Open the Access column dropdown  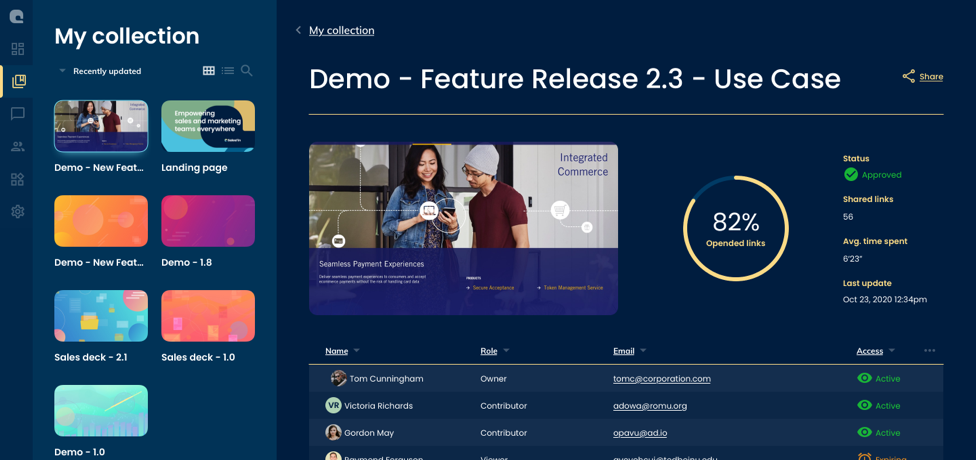pos(891,351)
